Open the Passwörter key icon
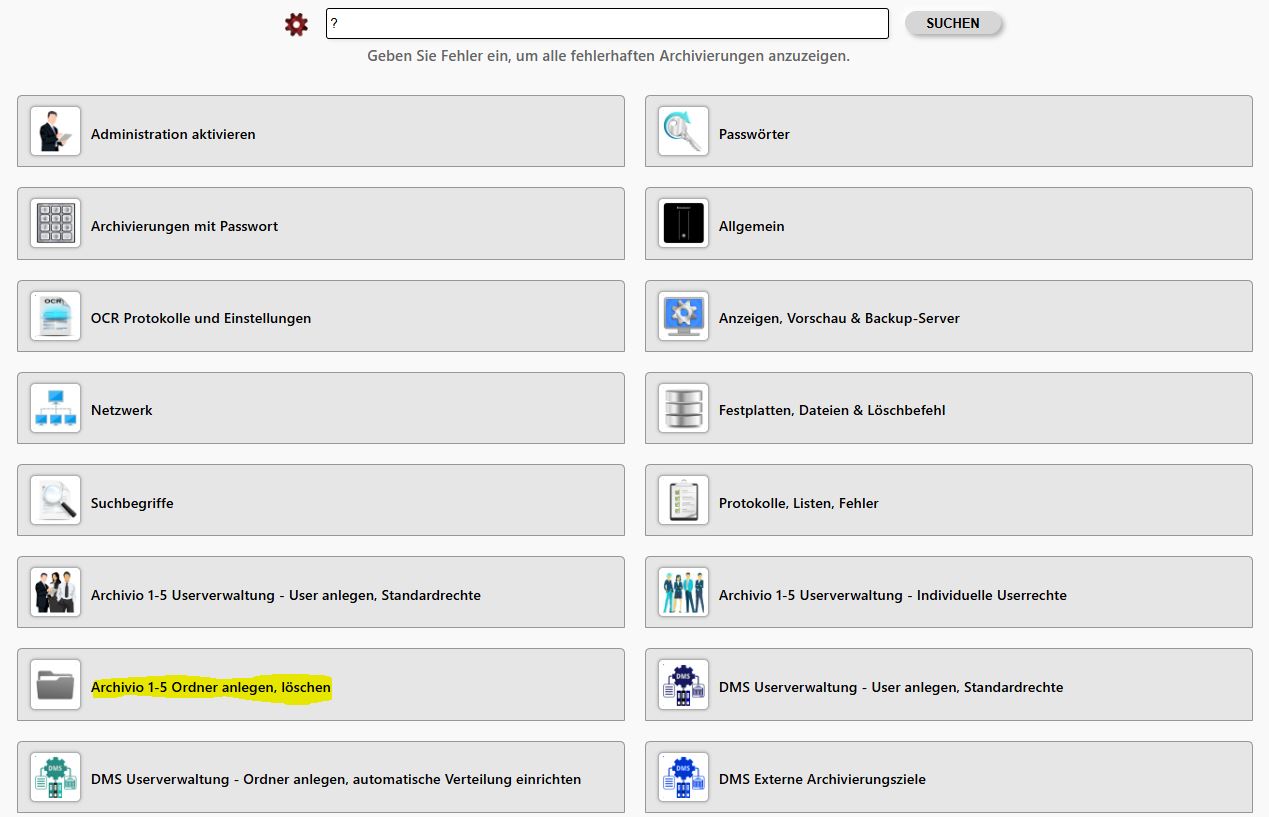This screenshot has height=817, width=1269. click(x=683, y=131)
